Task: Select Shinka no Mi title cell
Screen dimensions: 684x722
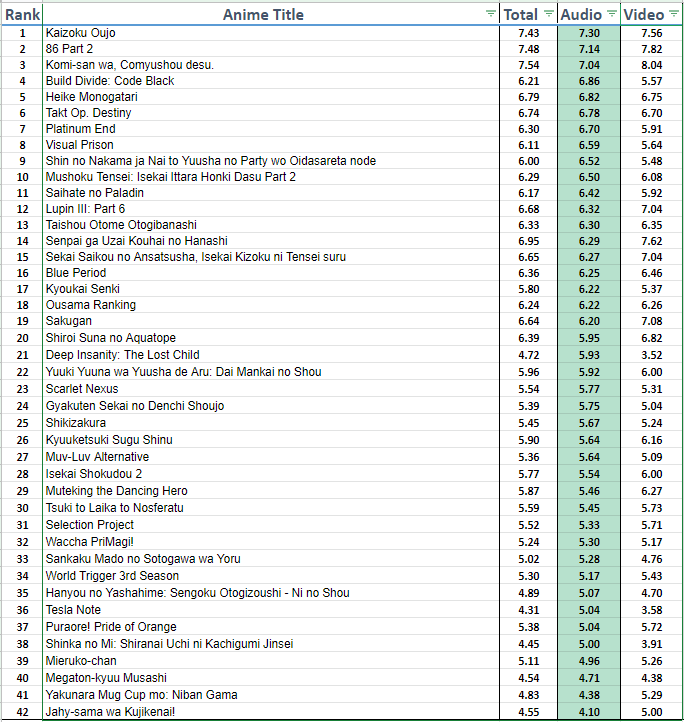Action: coord(271,644)
